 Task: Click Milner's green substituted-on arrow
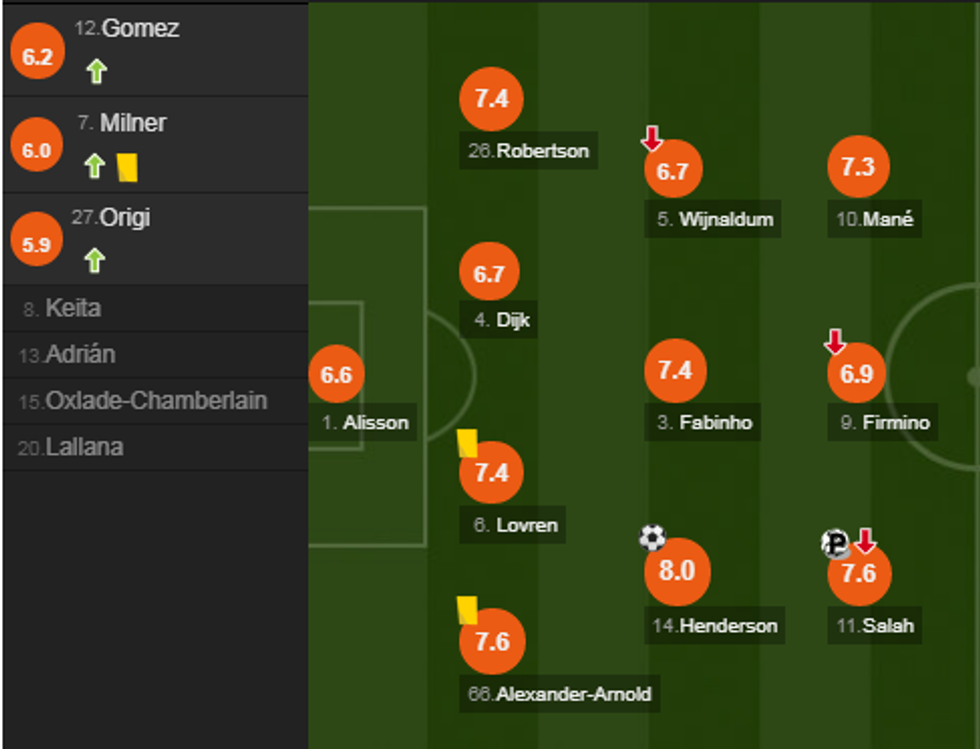click(94, 166)
